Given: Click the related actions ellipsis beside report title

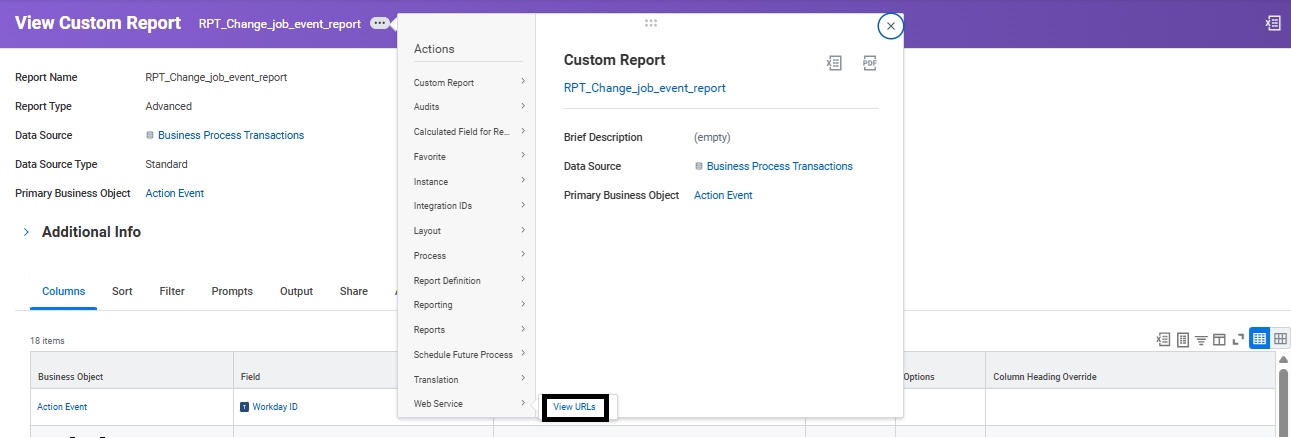Looking at the screenshot, I should click(x=379, y=23).
